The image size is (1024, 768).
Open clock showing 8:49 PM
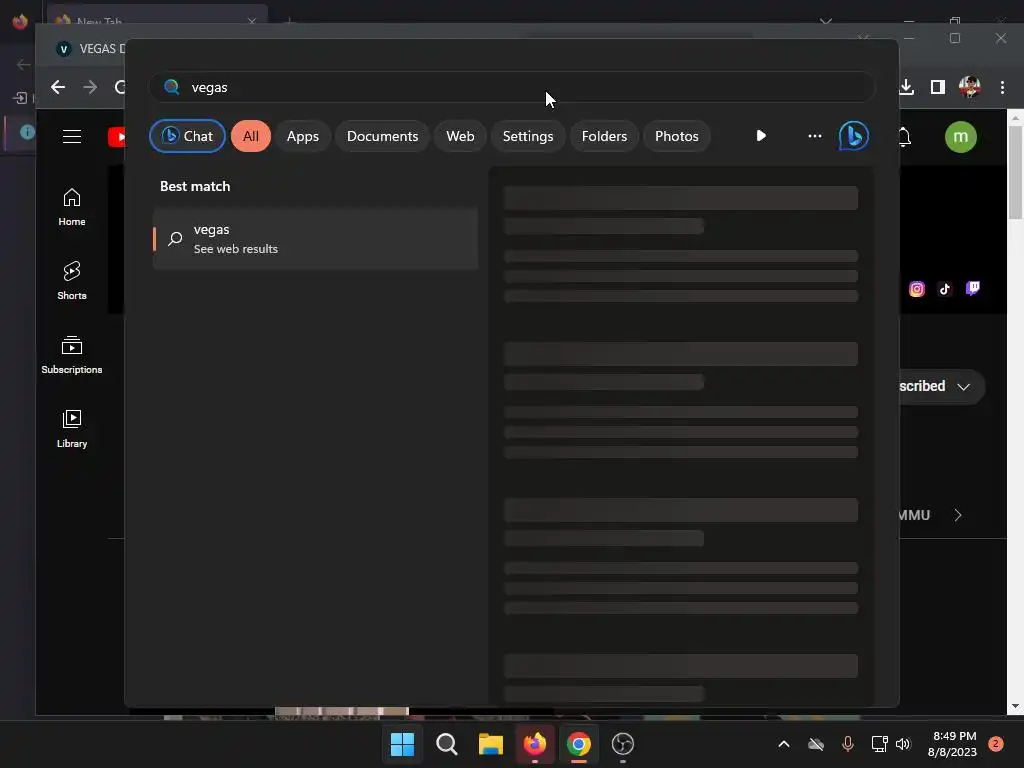pyautogui.click(x=953, y=744)
